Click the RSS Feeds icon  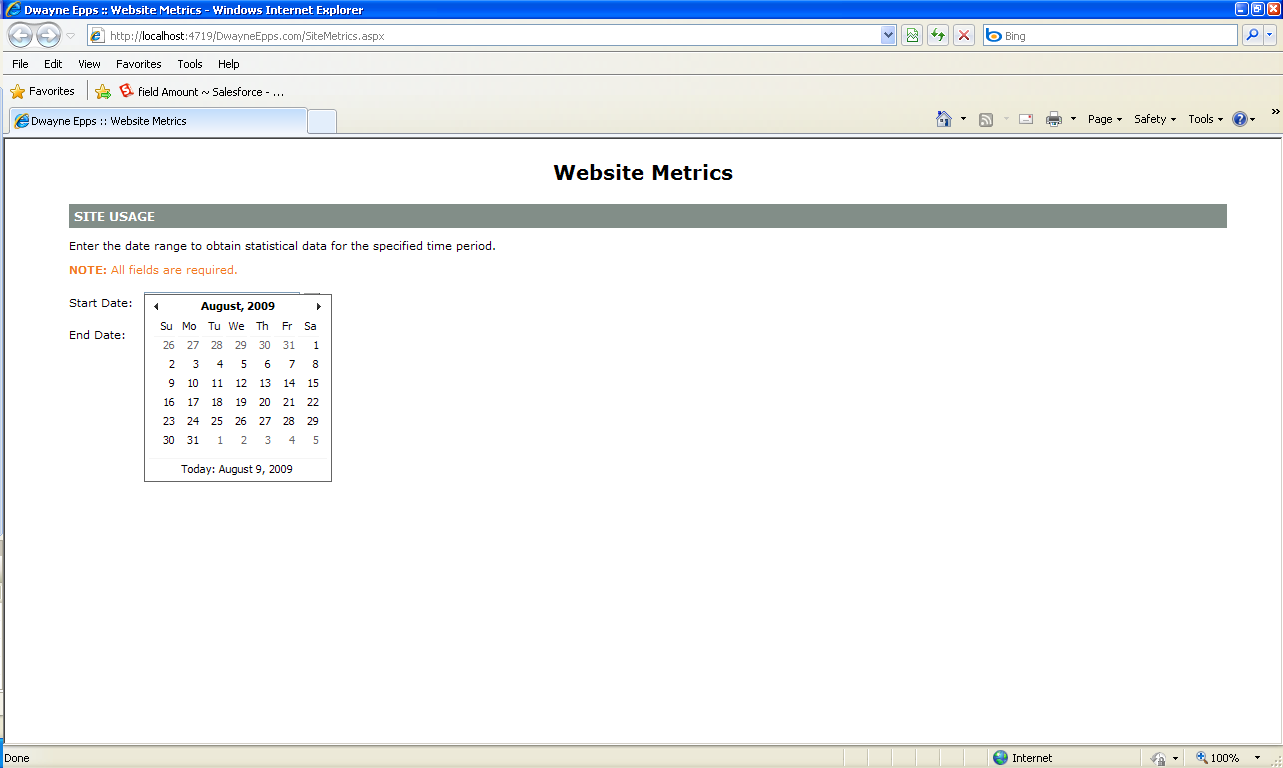(986, 119)
